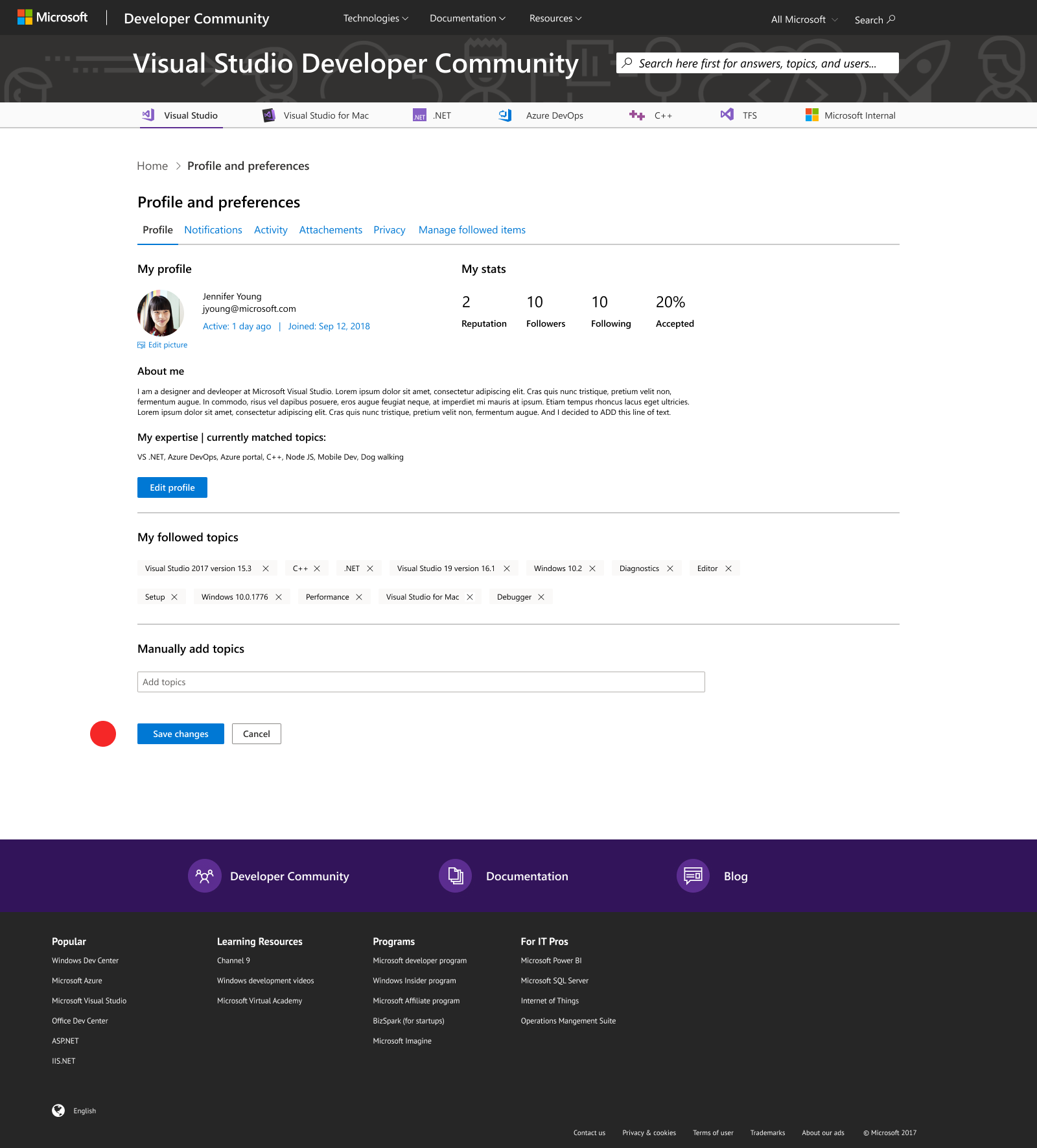
Task: Open Contact us footer link
Action: pyautogui.click(x=589, y=1133)
